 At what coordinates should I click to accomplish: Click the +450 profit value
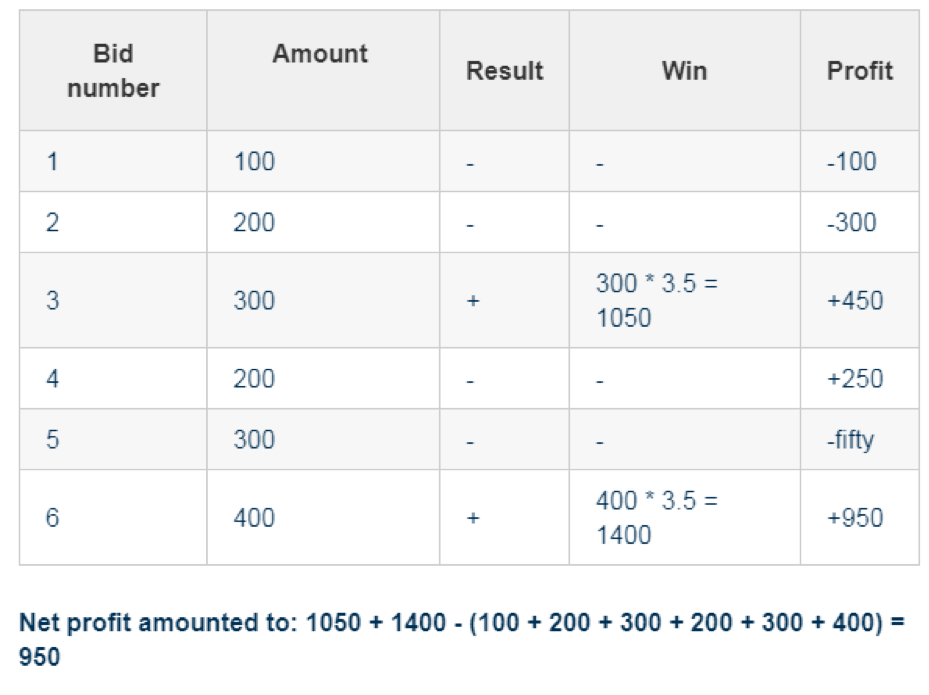855,300
